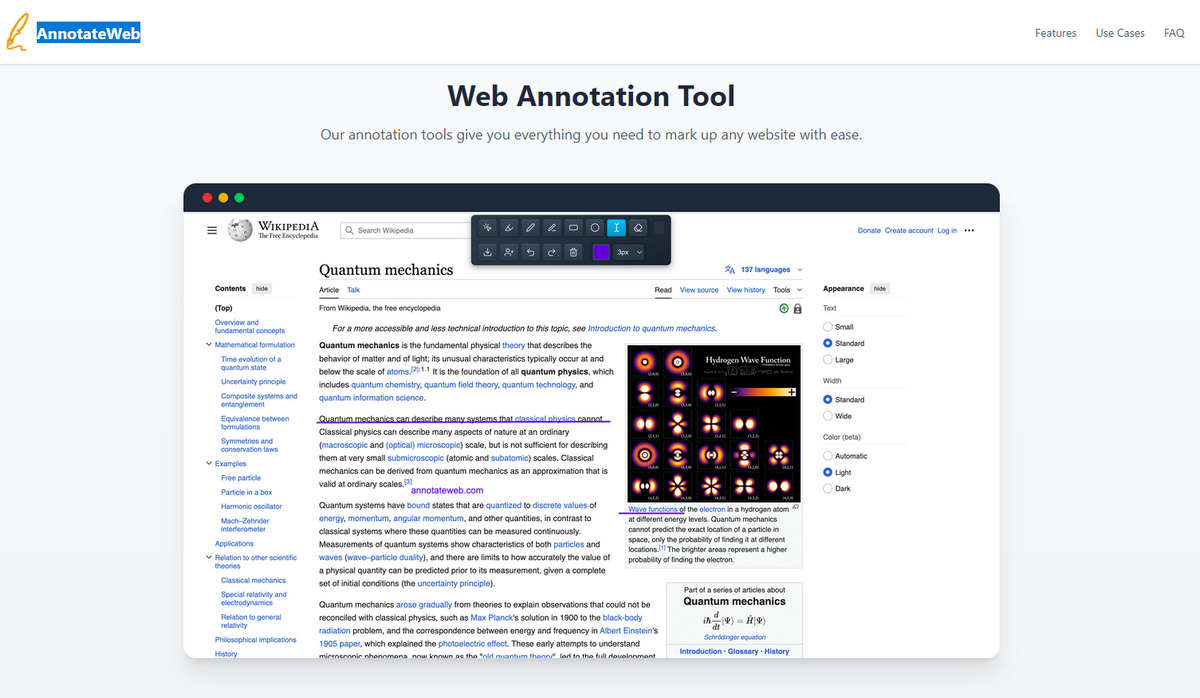Open the purple color swatch picker
This screenshot has height=698, width=1200.
click(x=601, y=252)
